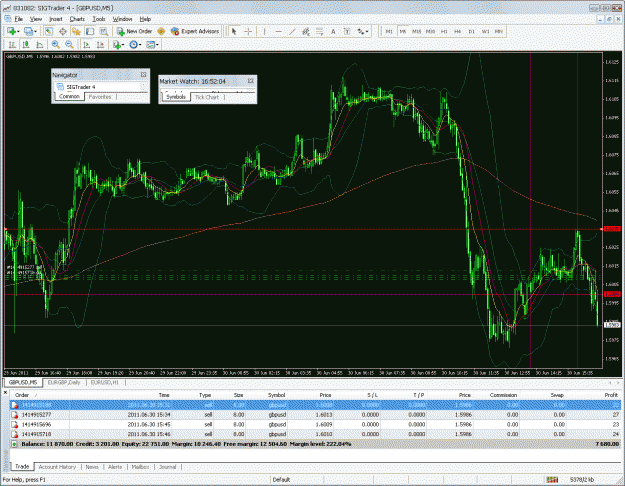Select bar chart display icon

pyautogui.click(x=12, y=45)
